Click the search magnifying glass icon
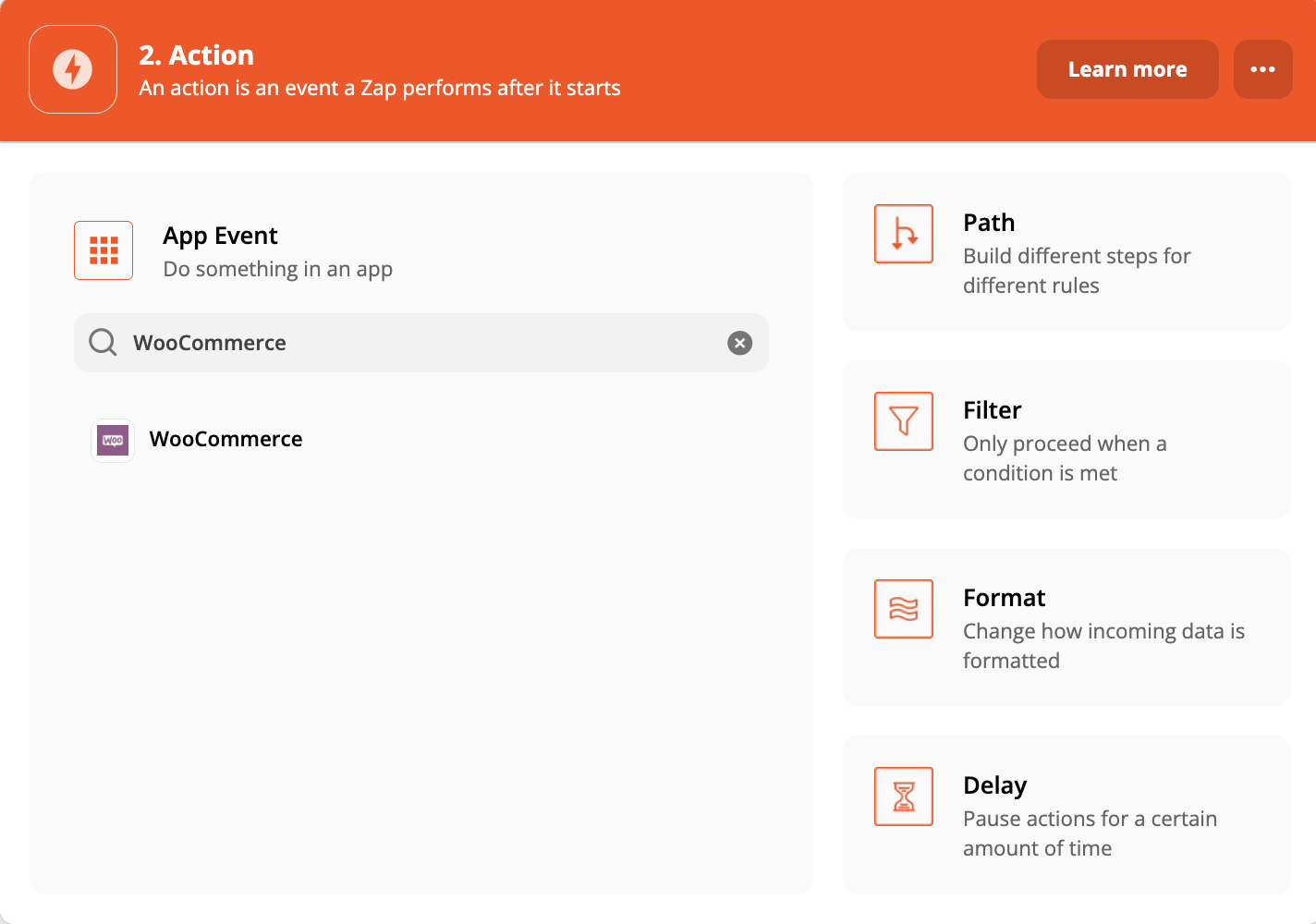The image size is (1316, 924). coord(103,342)
